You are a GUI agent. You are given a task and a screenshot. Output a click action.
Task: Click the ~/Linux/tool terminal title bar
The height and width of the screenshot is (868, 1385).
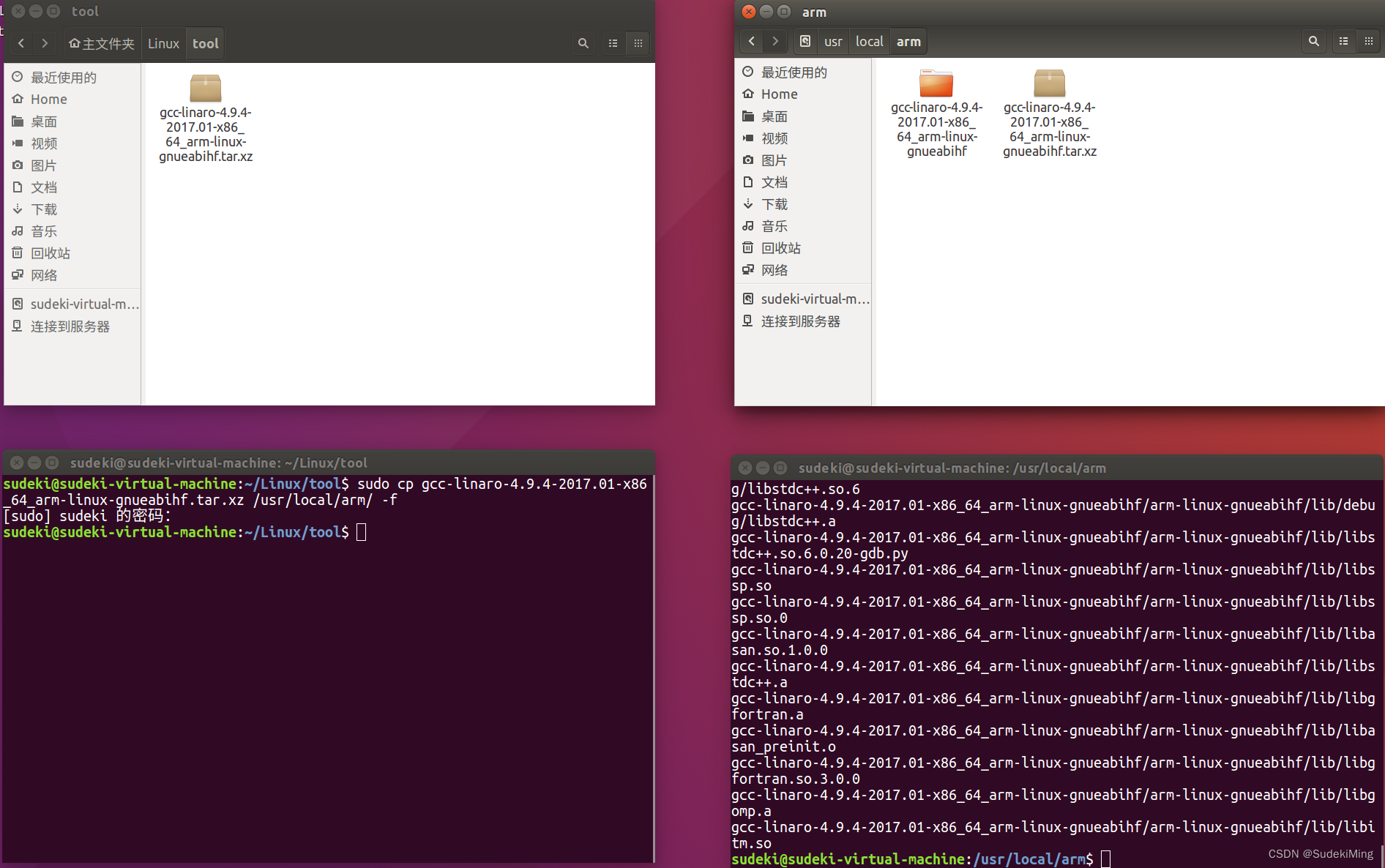(x=329, y=463)
